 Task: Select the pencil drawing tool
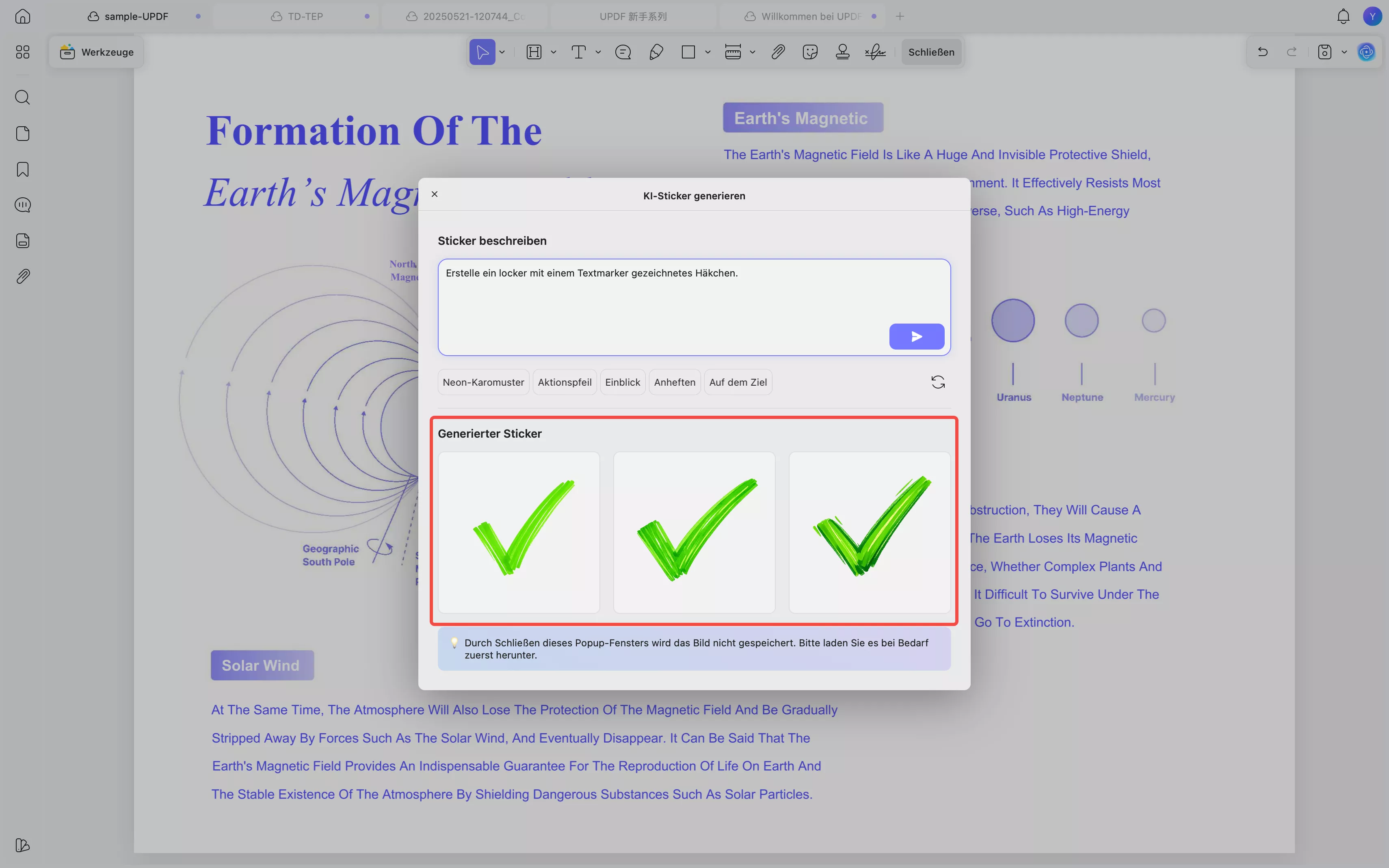[x=656, y=52]
